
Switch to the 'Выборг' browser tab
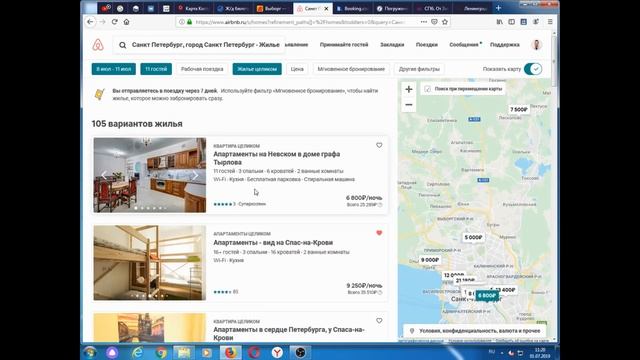coord(273,8)
